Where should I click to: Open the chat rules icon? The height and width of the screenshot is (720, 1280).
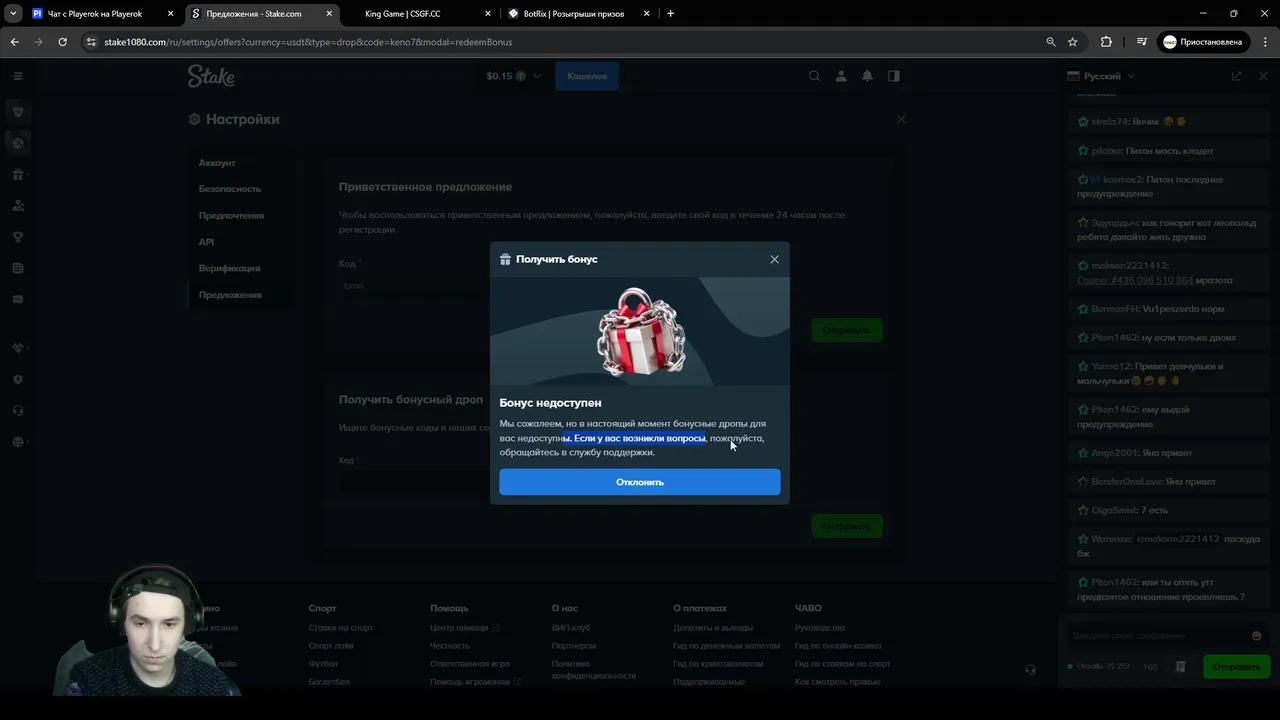pyautogui.click(x=1181, y=667)
